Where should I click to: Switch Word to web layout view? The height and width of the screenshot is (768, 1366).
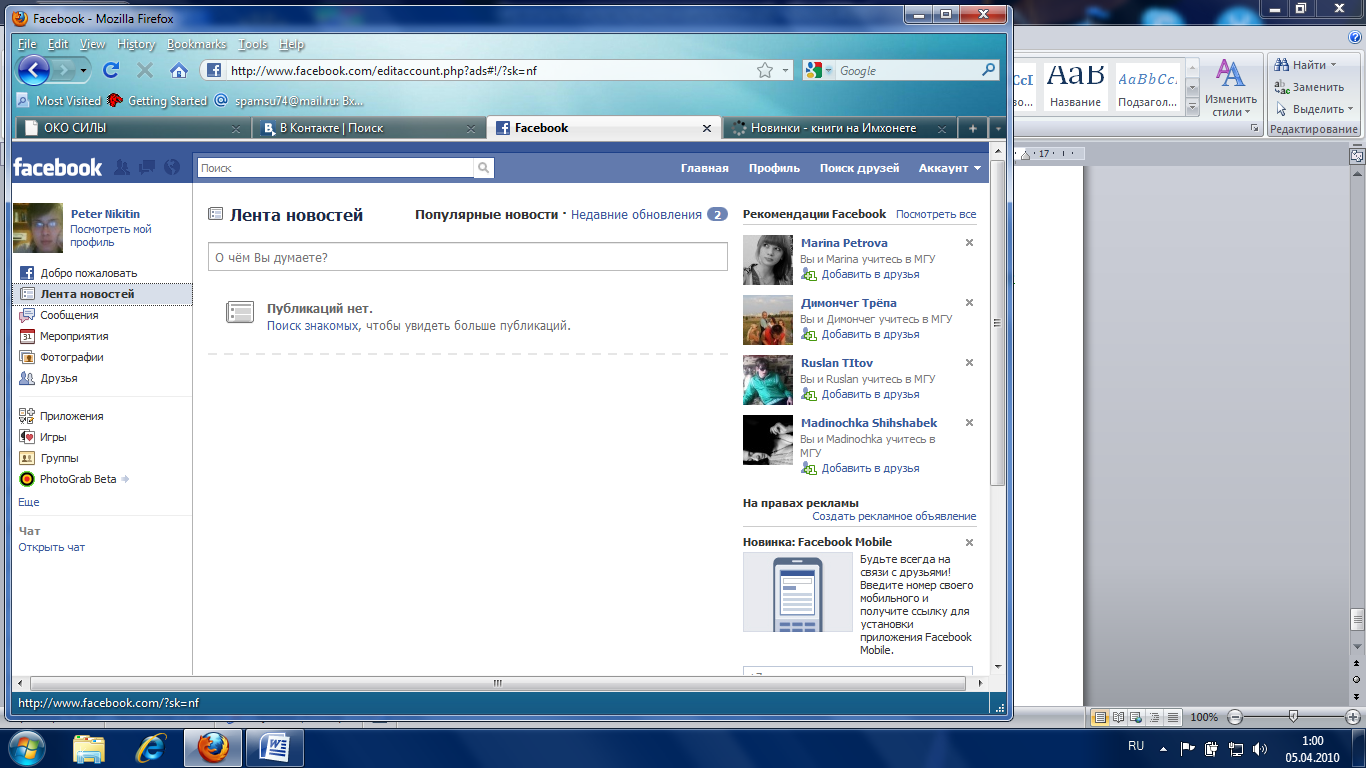(1137, 717)
